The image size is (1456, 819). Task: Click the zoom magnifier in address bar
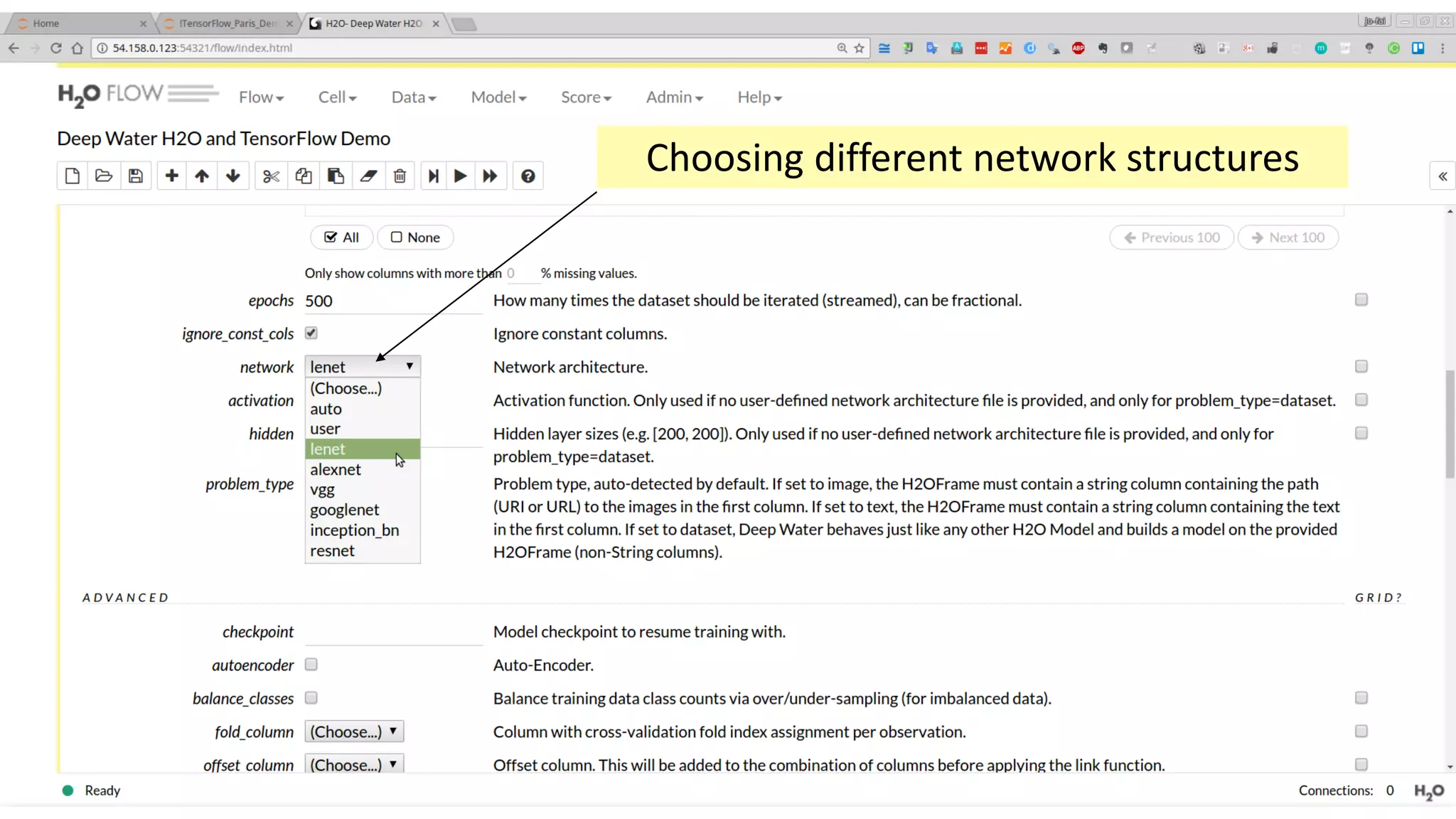tap(842, 48)
